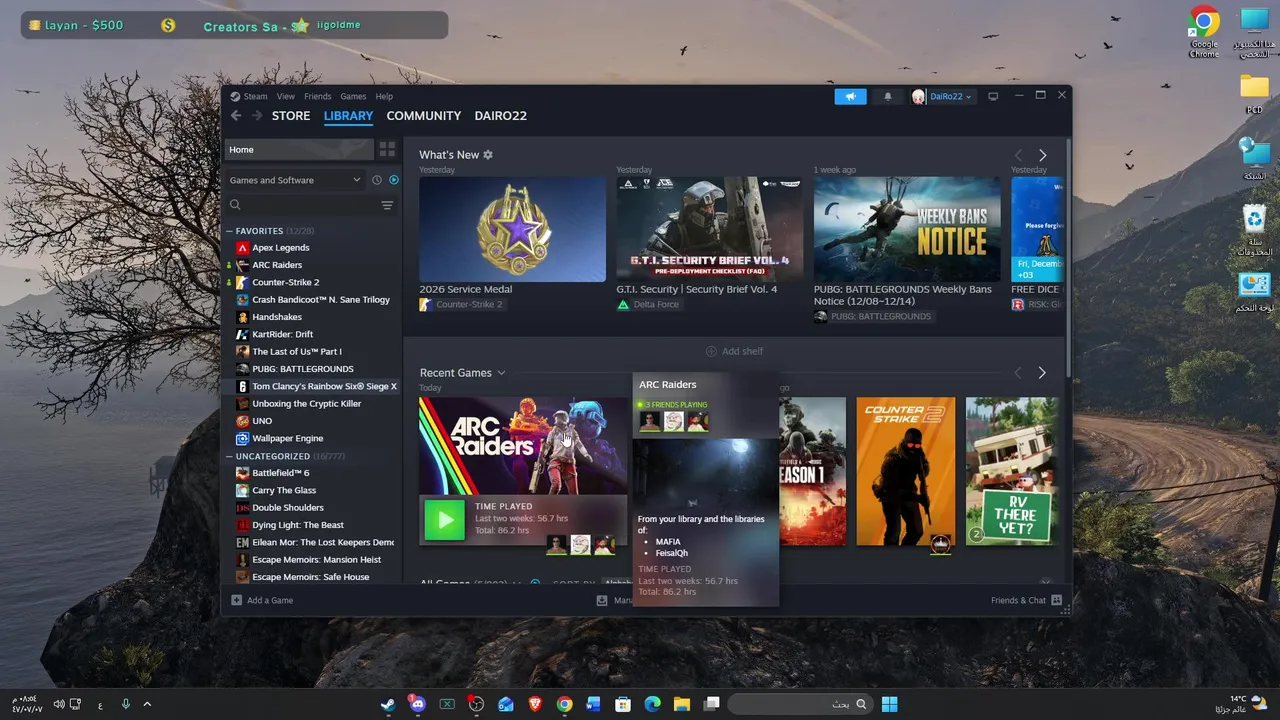Open RV There Yet? game cover
Screen dimensions: 1280x720
(x=1011, y=471)
